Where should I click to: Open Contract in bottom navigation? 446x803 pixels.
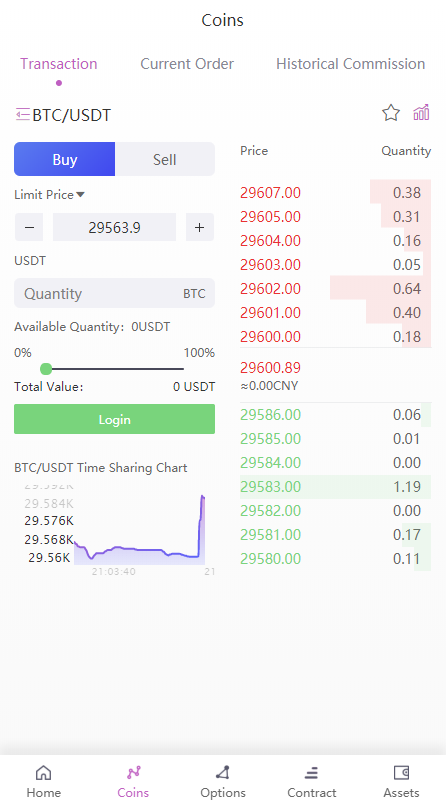[311, 781]
